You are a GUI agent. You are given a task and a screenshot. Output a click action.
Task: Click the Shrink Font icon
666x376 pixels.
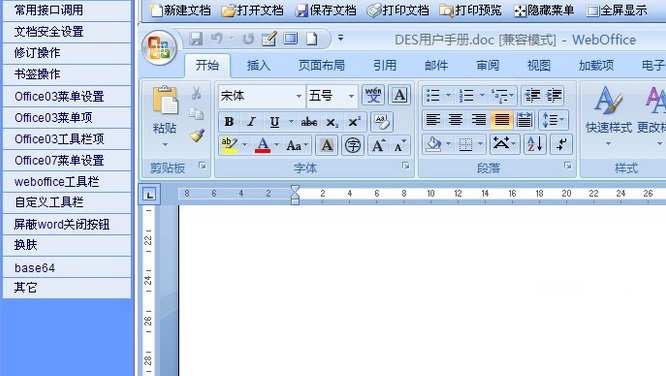click(400, 146)
